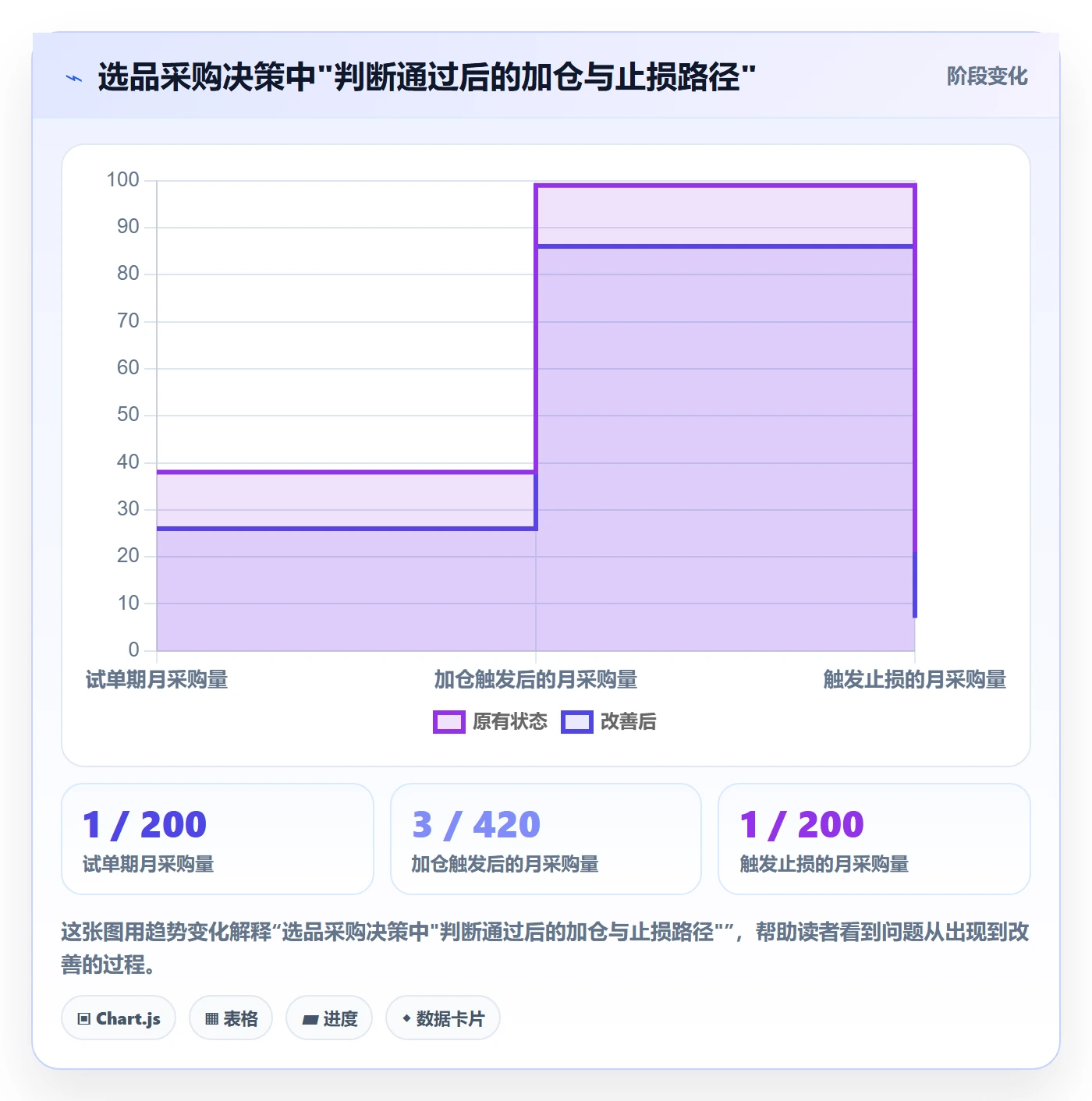Click the x-axis label 试单期月采购量
Screen dimensions: 1092x1101
(x=157, y=680)
